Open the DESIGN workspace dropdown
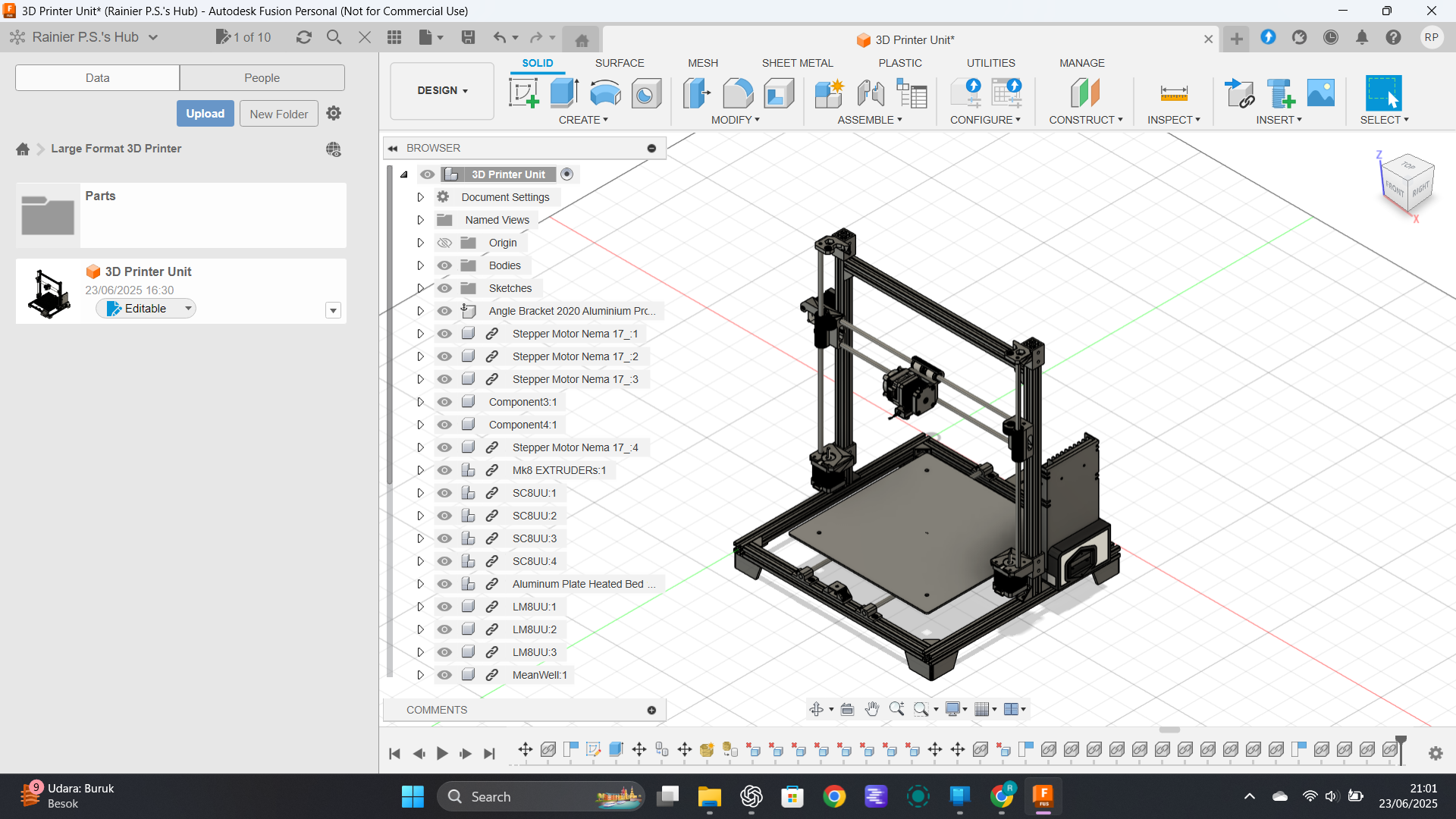Viewport: 1456px width, 819px height. [x=442, y=90]
